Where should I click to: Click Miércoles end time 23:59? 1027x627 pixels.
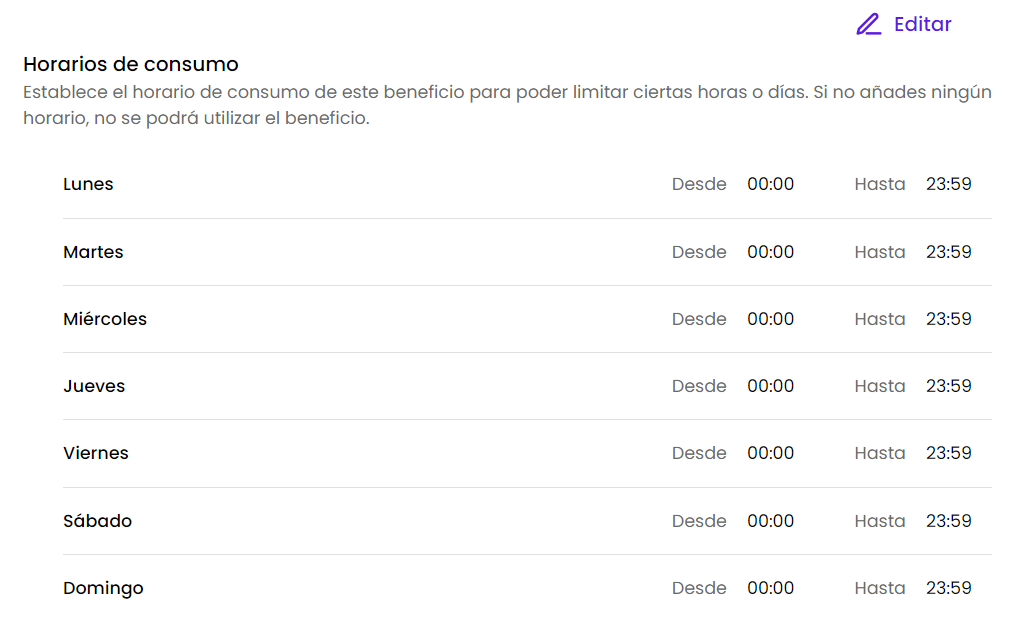tap(948, 319)
